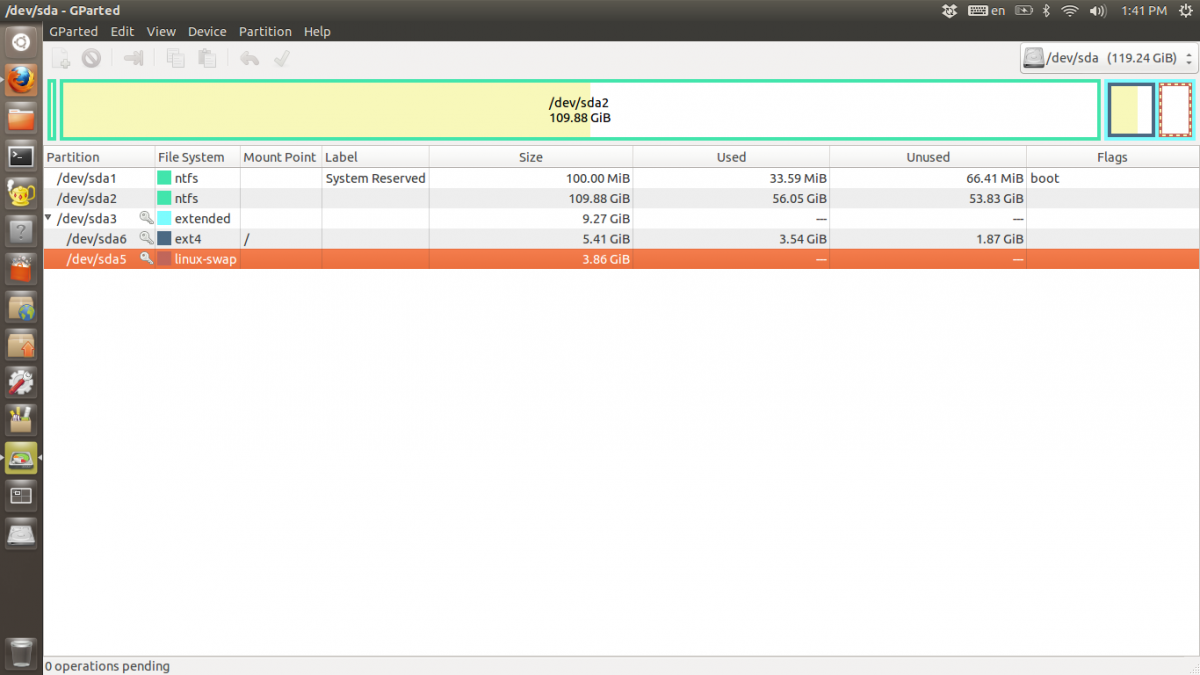Click the GParted icon in the launcher

pos(21,458)
